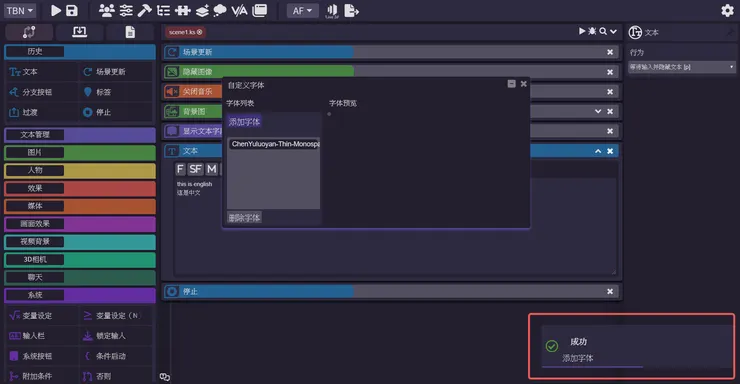Image resolution: width=740 pixels, height=384 pixels.
Task: Open the thought-bubble message icon
Action: pyautogui.click(x=220, y=10)
